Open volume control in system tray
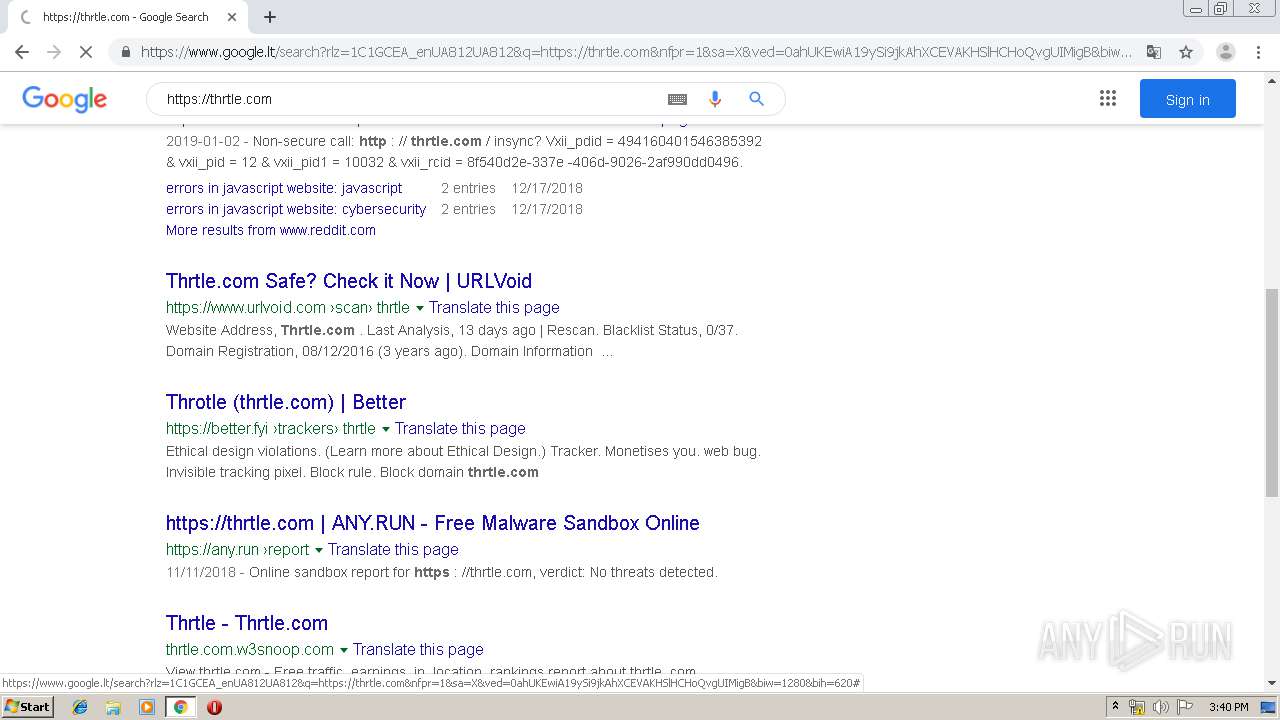The image size is (1280, 720). pos(1160,707)
